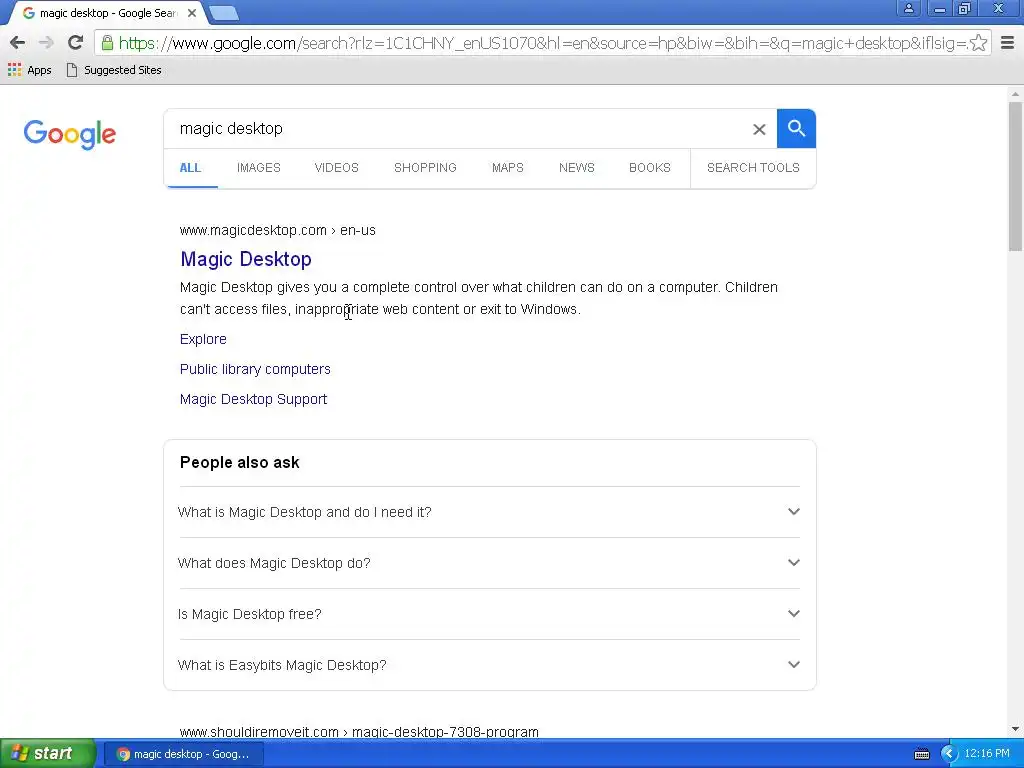The height and width of the screenshot is (768, 1024).
Task: Click the address bar URL
Action: point(542,43)
